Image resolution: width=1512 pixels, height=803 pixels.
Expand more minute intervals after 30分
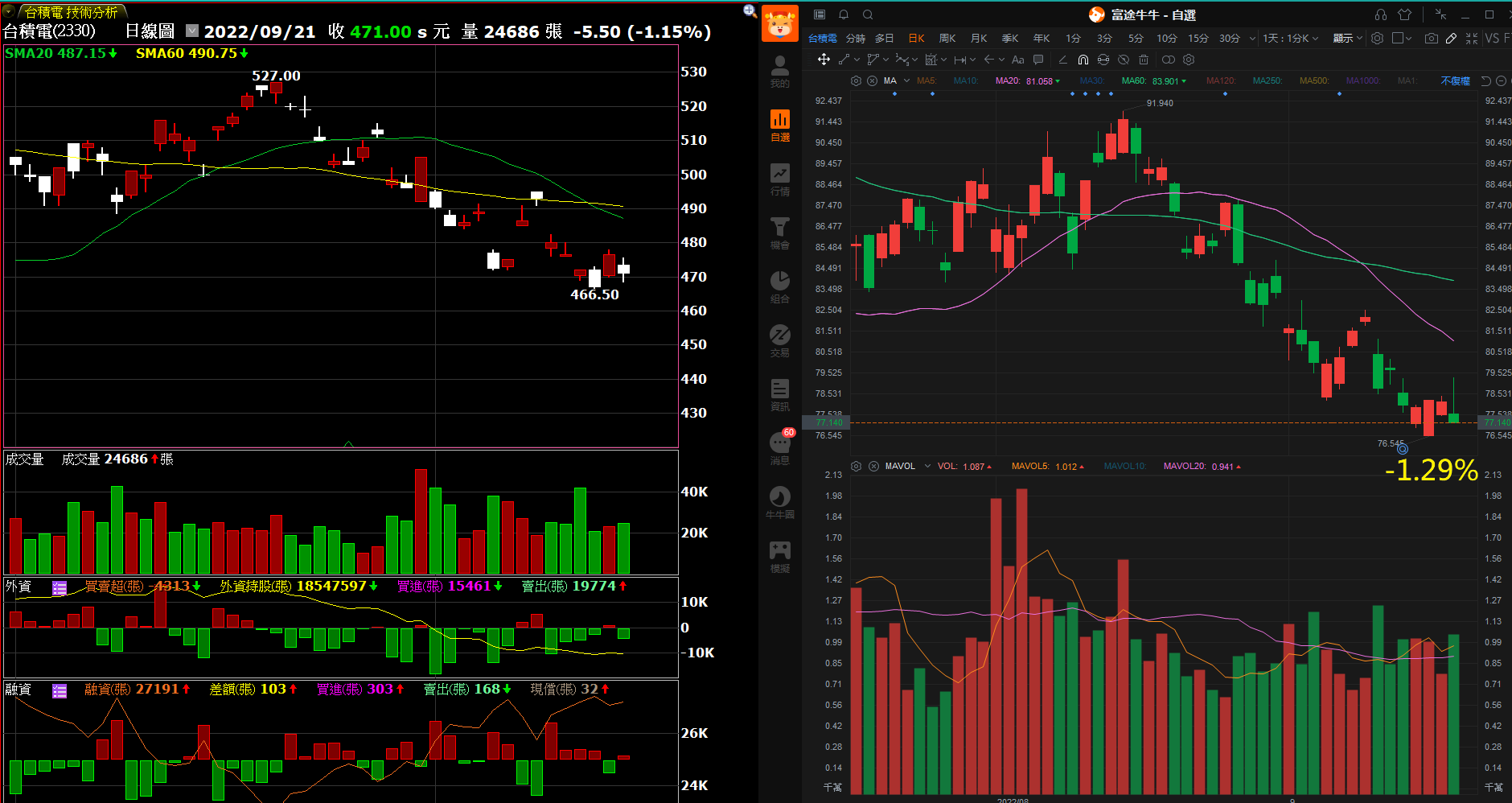pos(1252,38)
